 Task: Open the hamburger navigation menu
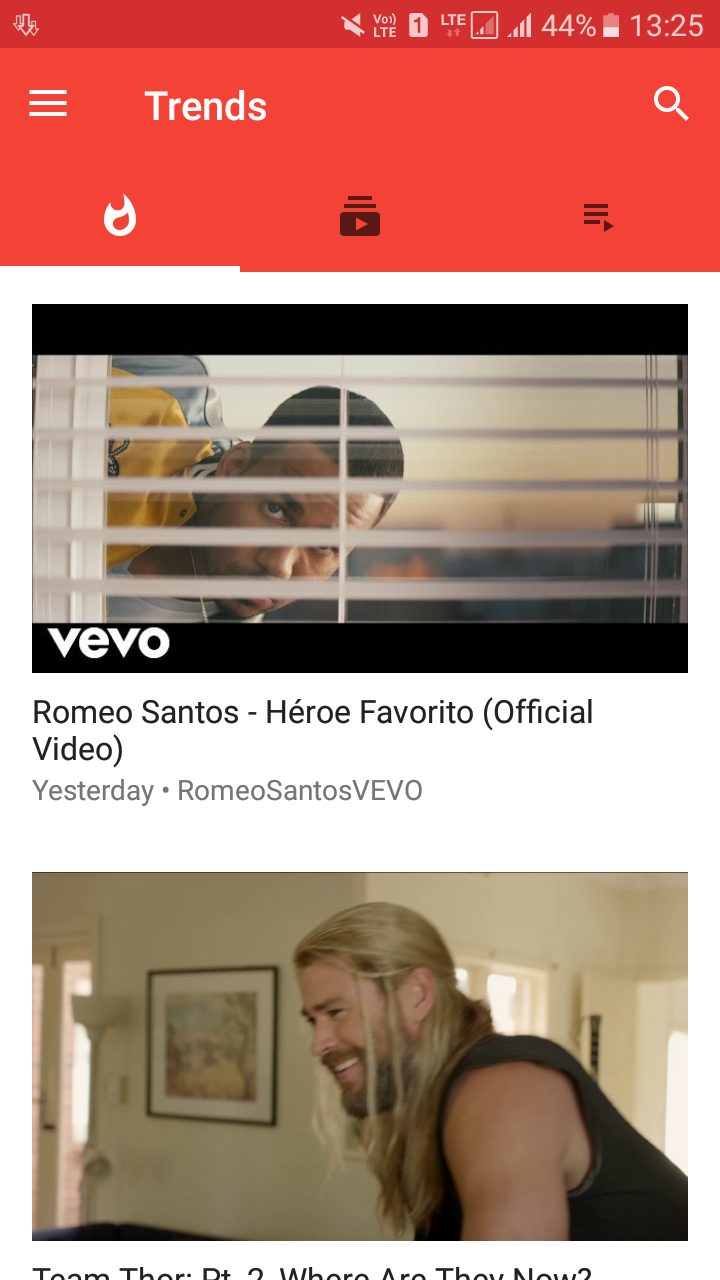[x=48, y=104]
